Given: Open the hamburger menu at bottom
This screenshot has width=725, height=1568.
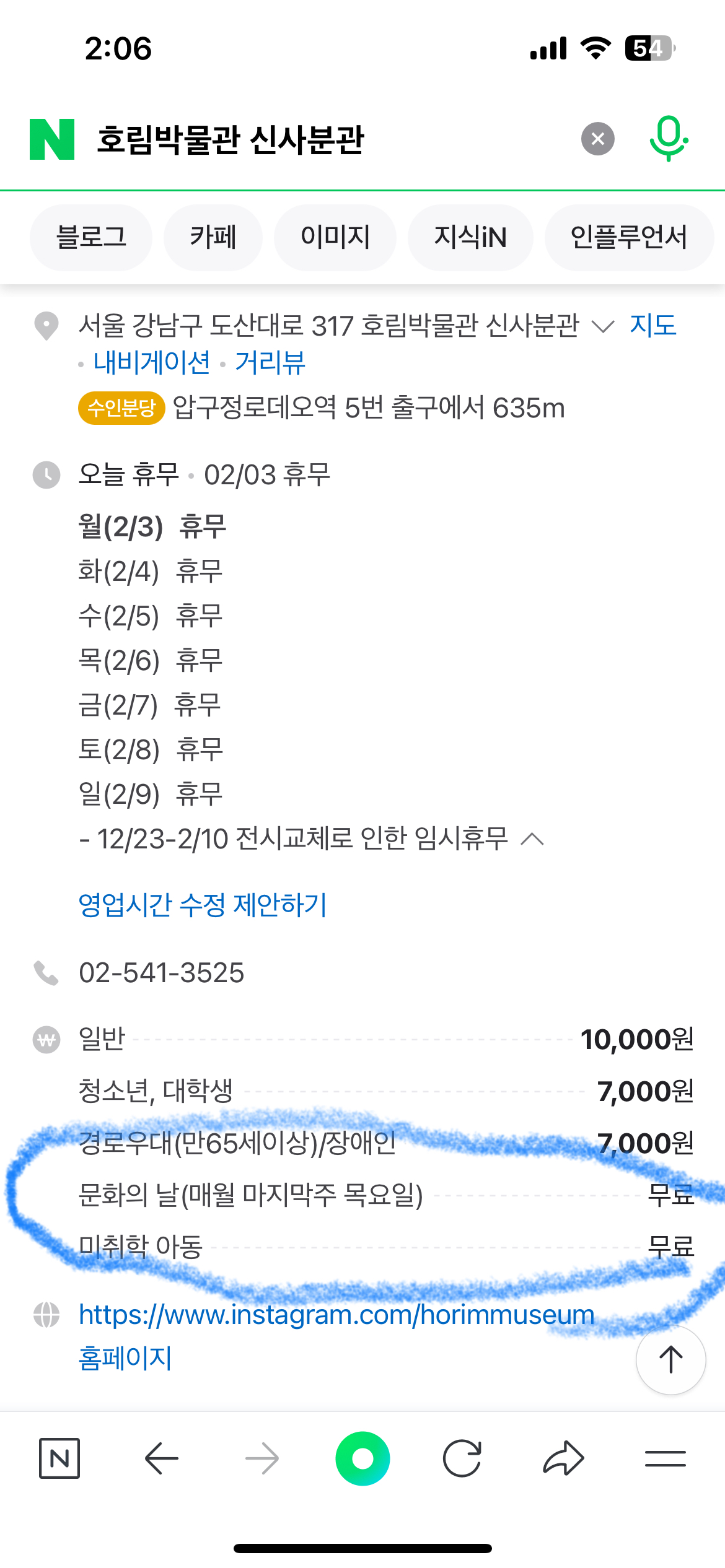Looking at the screenshot, I should click(665, 1458).
